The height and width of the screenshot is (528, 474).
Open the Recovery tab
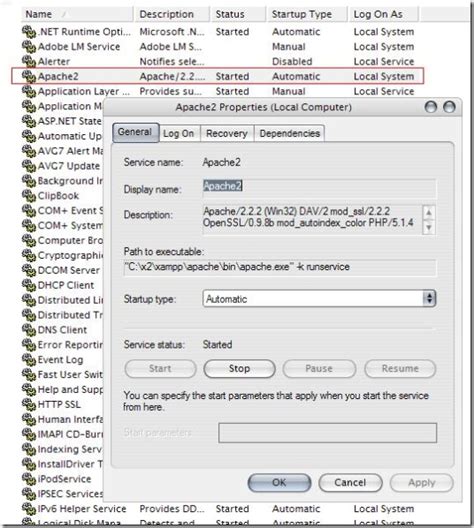pos(227,133)
